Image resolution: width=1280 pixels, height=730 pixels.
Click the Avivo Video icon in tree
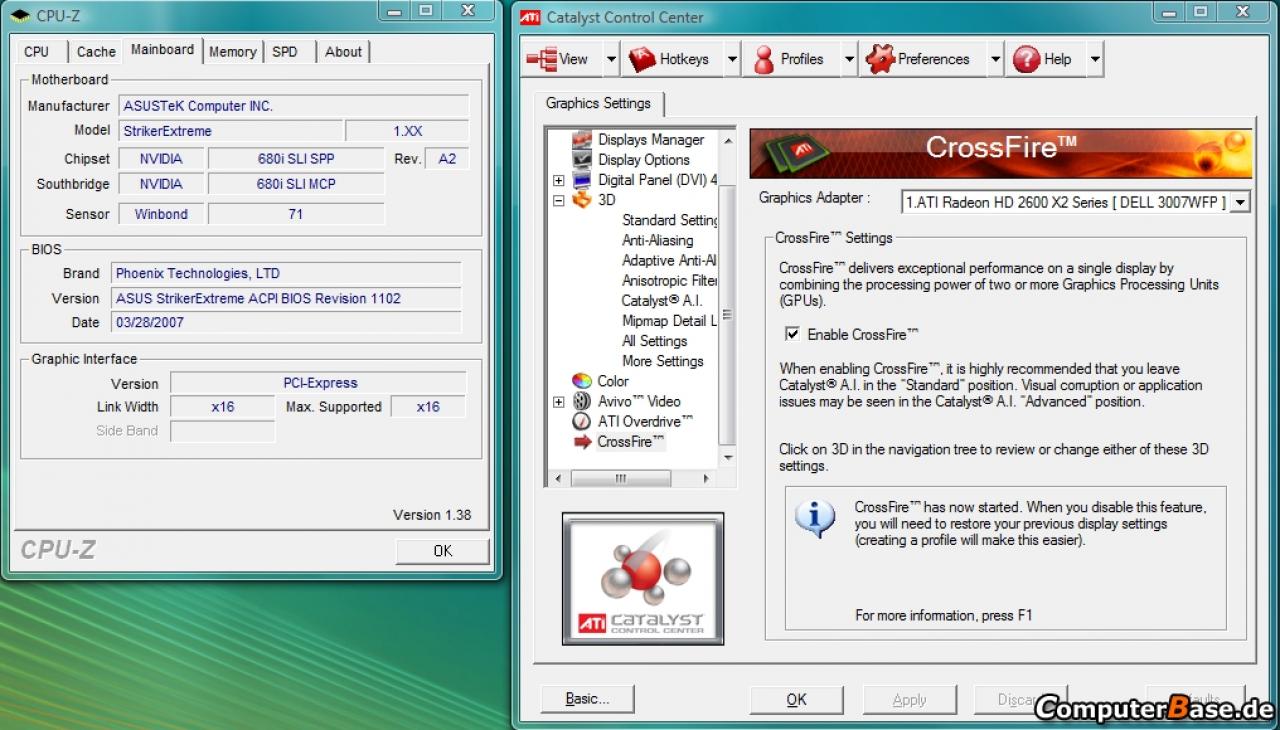point(582,401)
